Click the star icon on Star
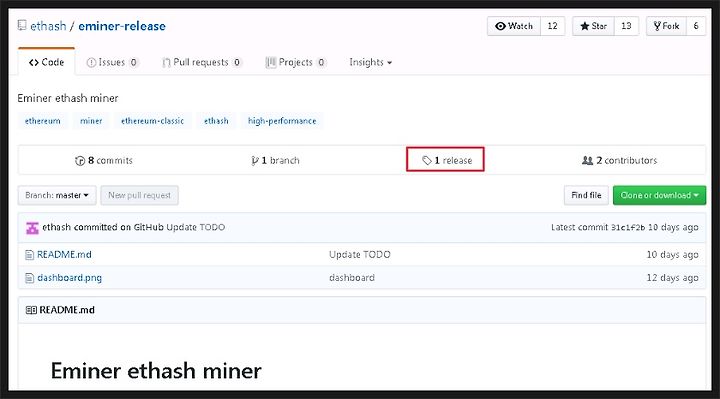Image resolution: width=720 pixels, height=399 pixels. (x=585, y=26)
